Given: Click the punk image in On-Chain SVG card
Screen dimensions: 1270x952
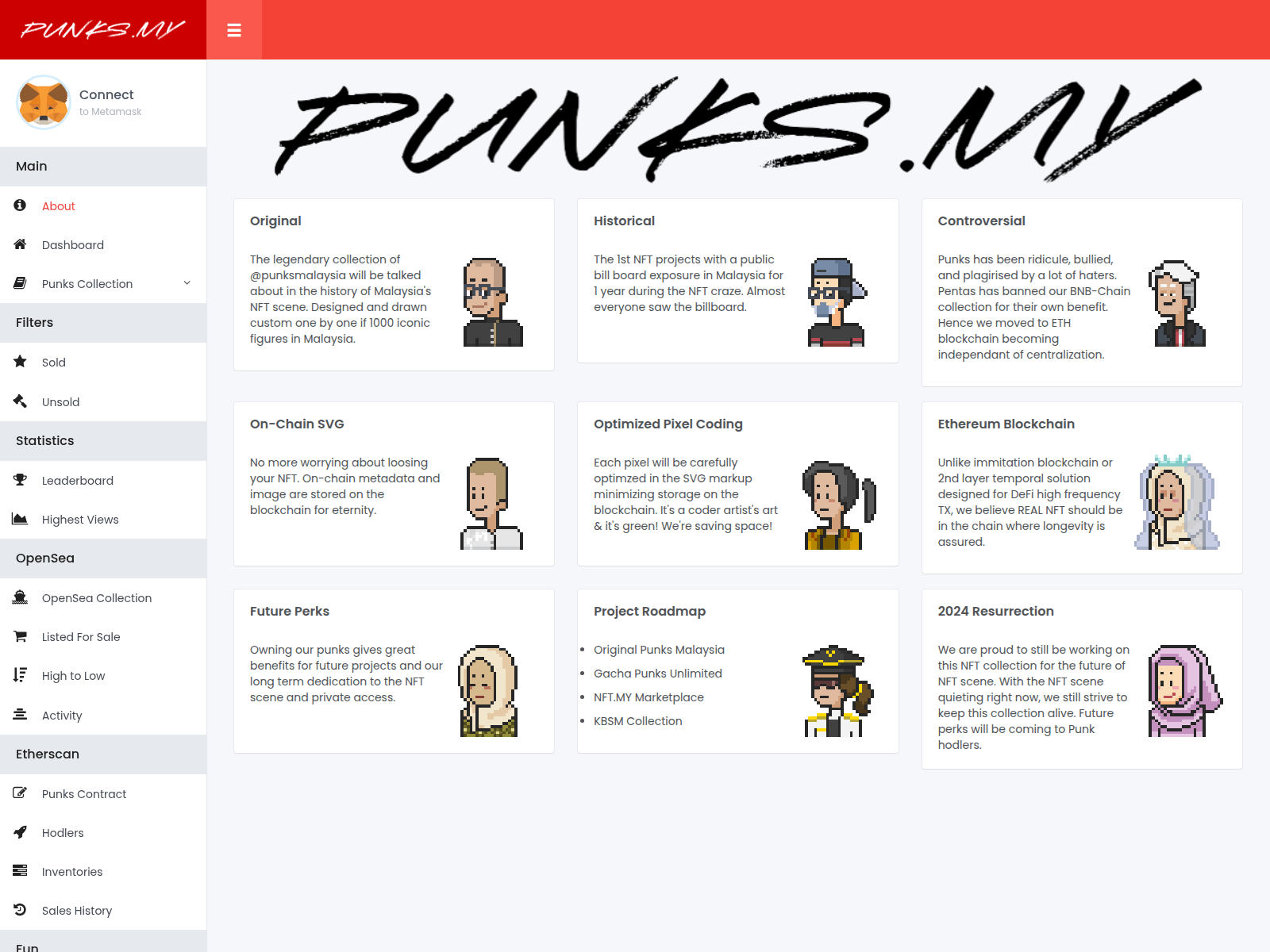Looking at the screenshot, I should tap(491, 504).
